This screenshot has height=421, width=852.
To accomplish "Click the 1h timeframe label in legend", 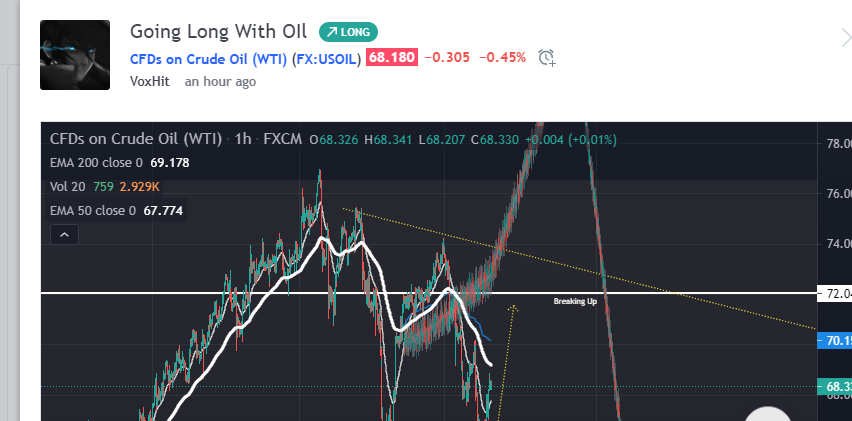I will point(243,139).
